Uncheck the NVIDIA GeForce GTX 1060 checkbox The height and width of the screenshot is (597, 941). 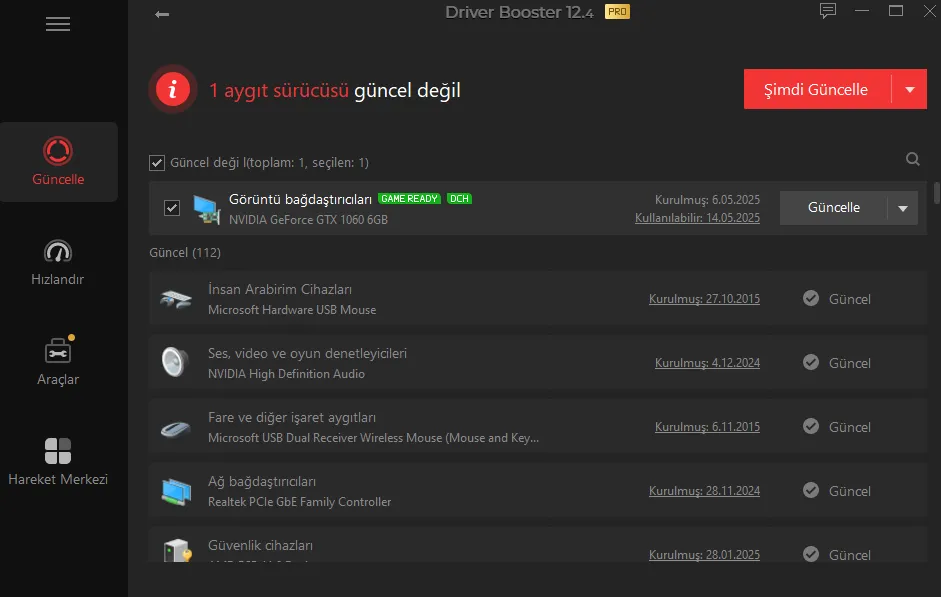point(172,208)
